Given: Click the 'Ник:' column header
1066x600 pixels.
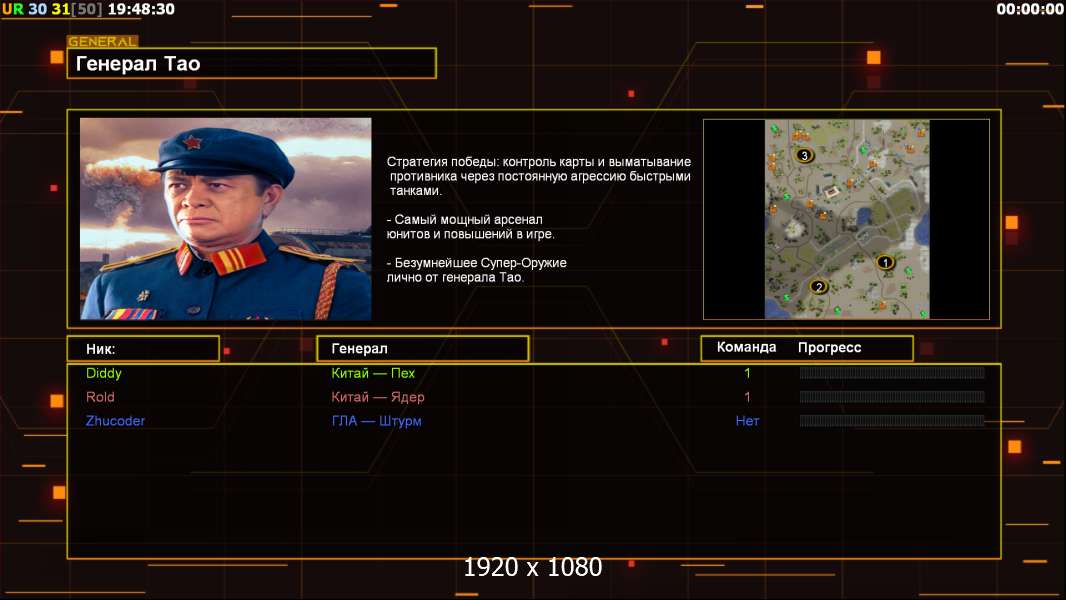Looking at the screenshot, I should (143, 349).
